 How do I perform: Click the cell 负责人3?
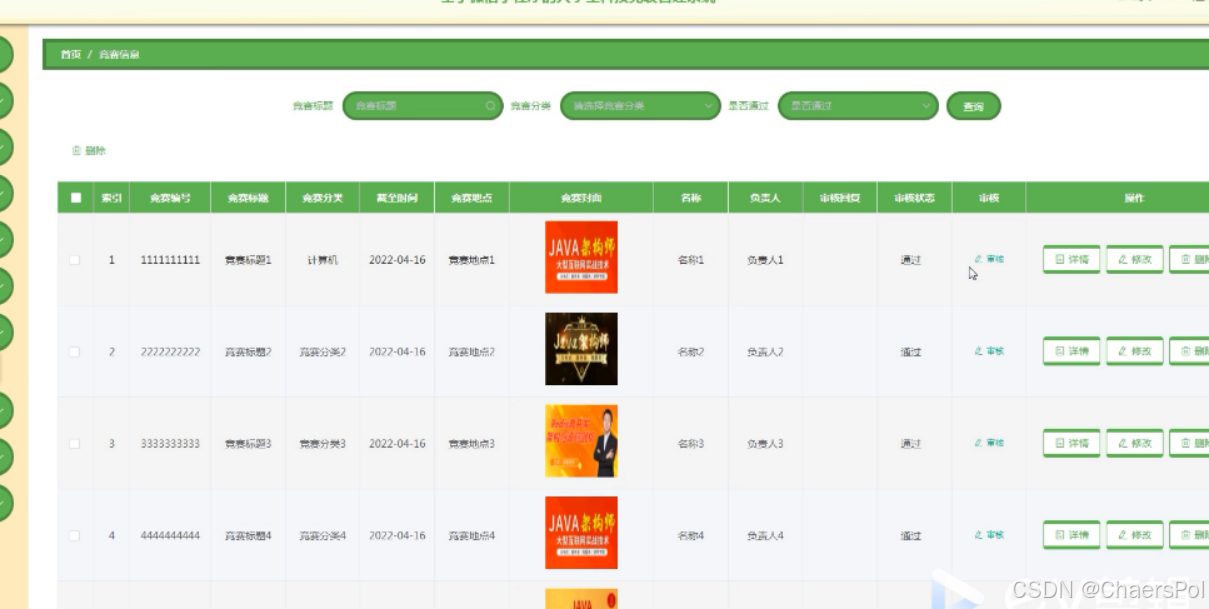pos(765,444)
